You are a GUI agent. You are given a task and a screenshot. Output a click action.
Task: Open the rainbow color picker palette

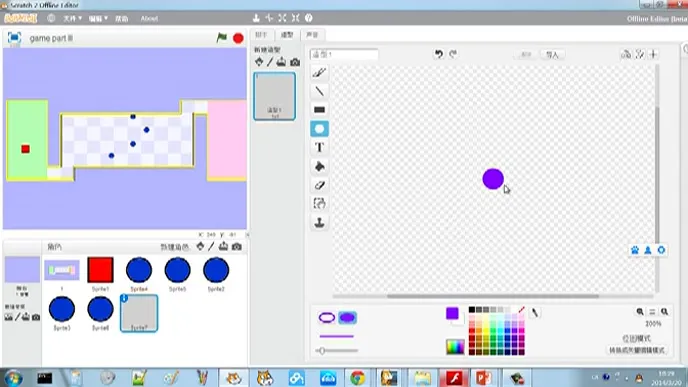(x=455, y=347)
